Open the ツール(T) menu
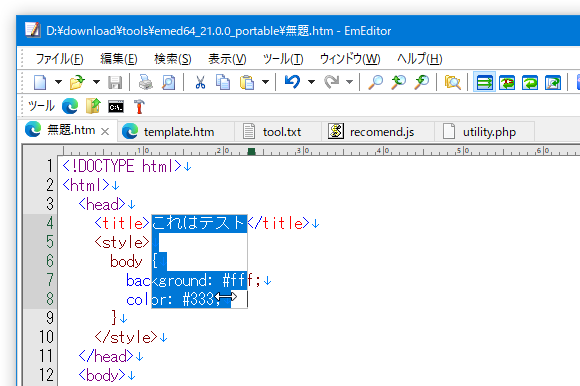The width and height of the screenshot is (580, 386). 283,59
